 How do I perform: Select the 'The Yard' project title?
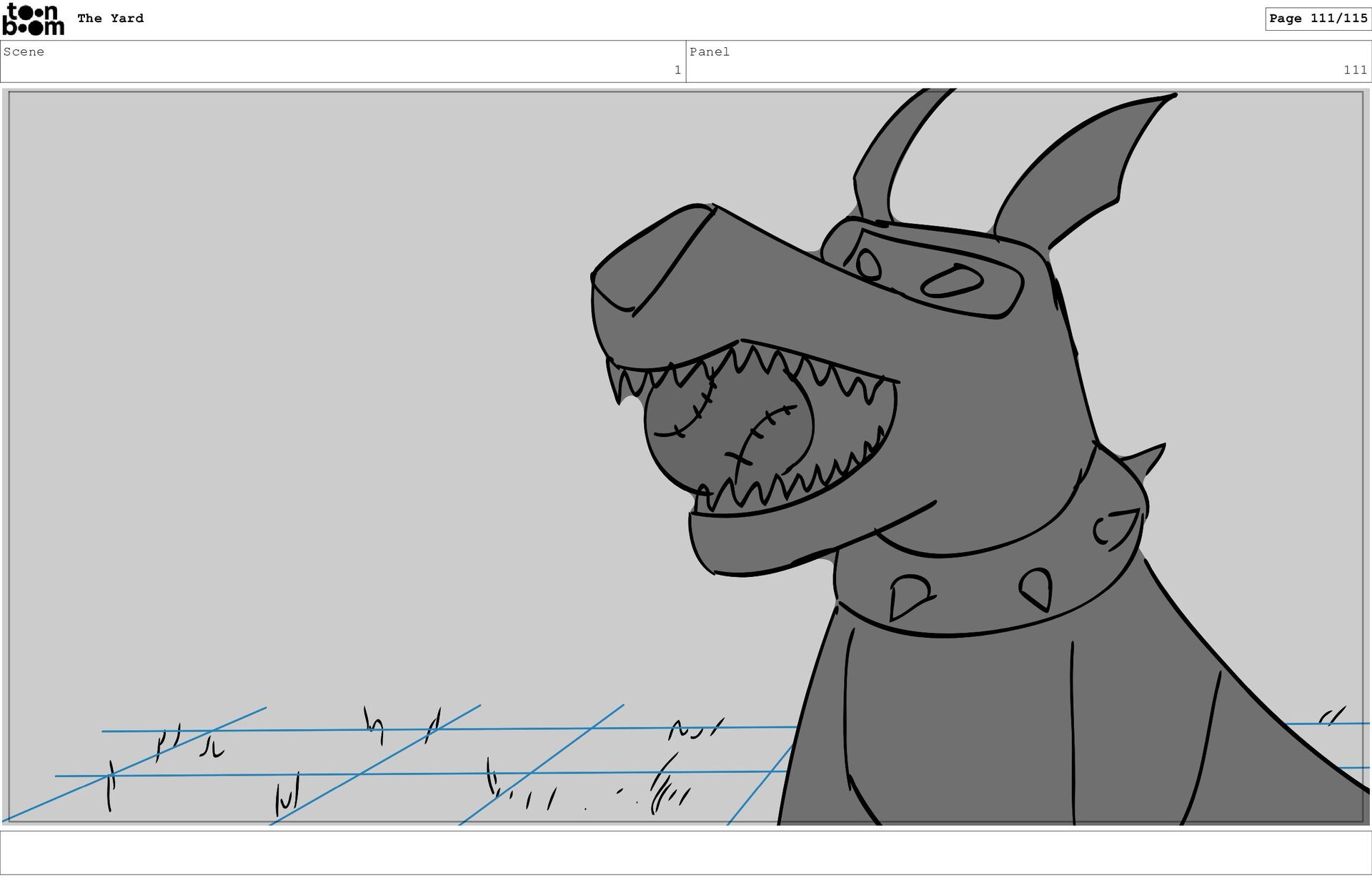click(110, 19)
